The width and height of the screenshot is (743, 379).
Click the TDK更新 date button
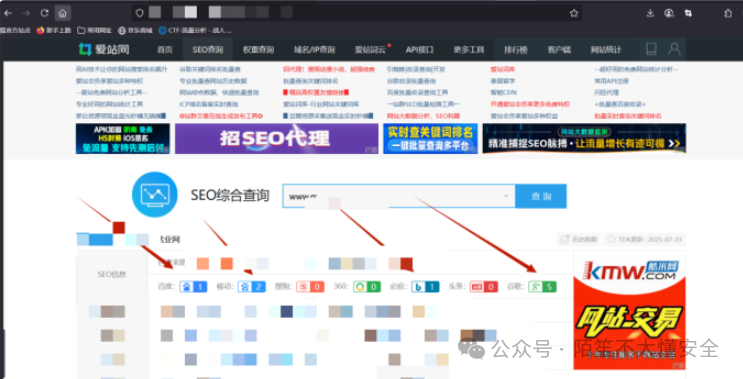645,239
